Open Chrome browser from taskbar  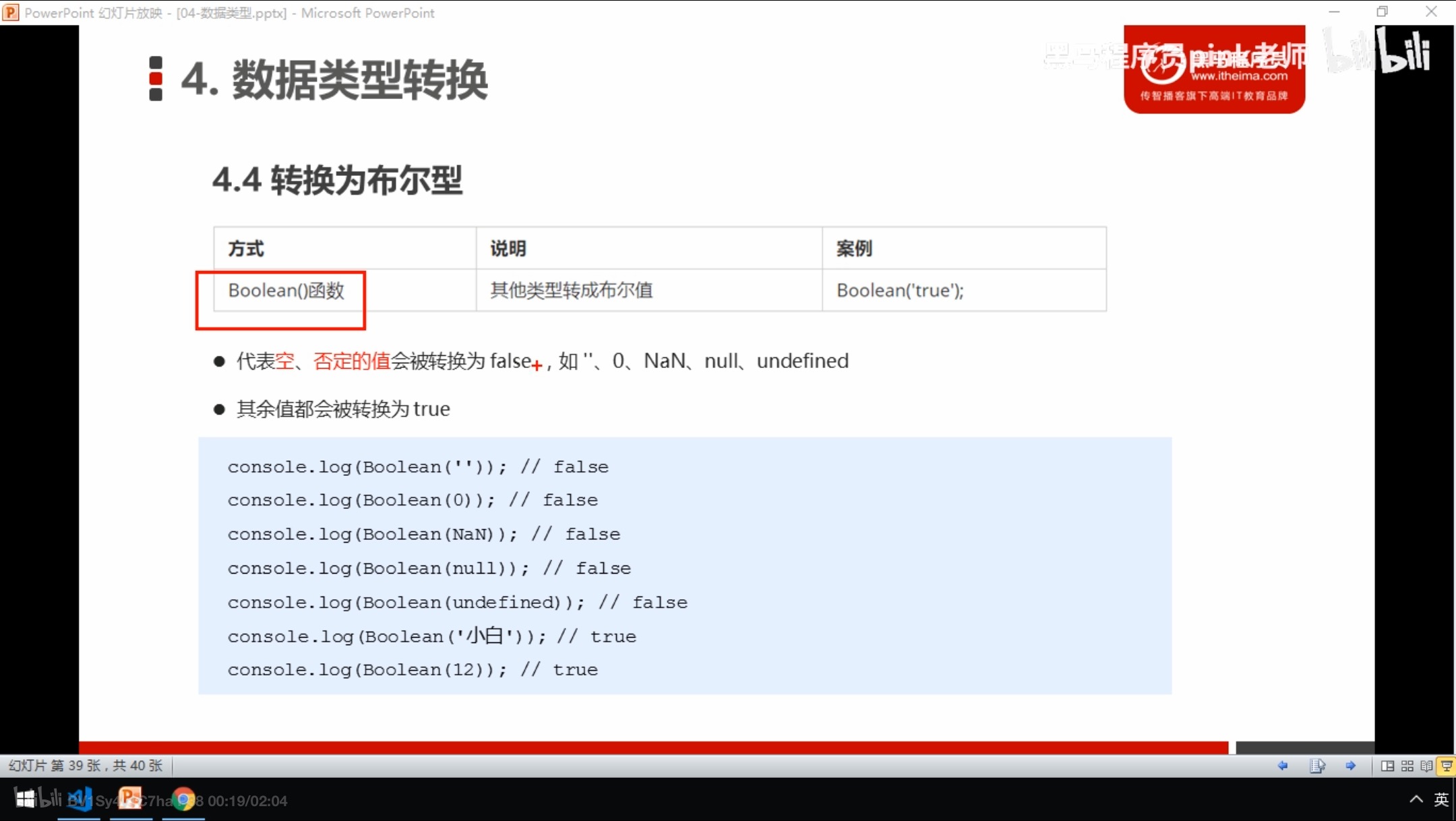183,799
